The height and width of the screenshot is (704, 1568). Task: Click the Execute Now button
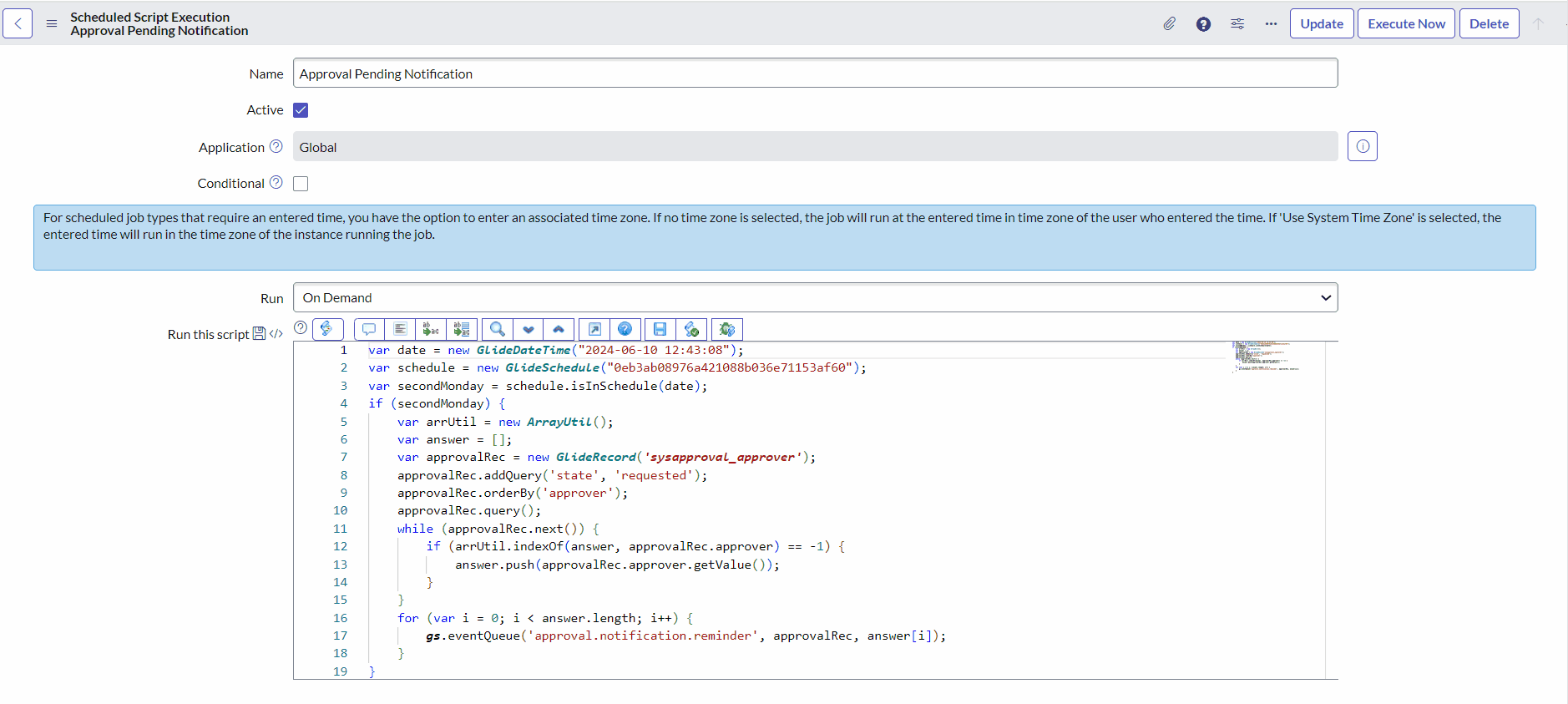1406,23
